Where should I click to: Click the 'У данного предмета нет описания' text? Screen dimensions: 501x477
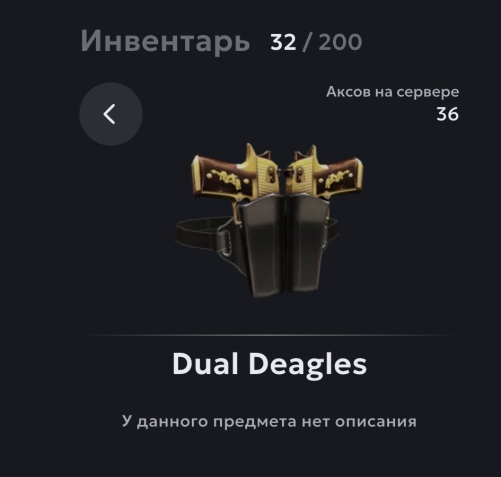(x=269, y=421)
